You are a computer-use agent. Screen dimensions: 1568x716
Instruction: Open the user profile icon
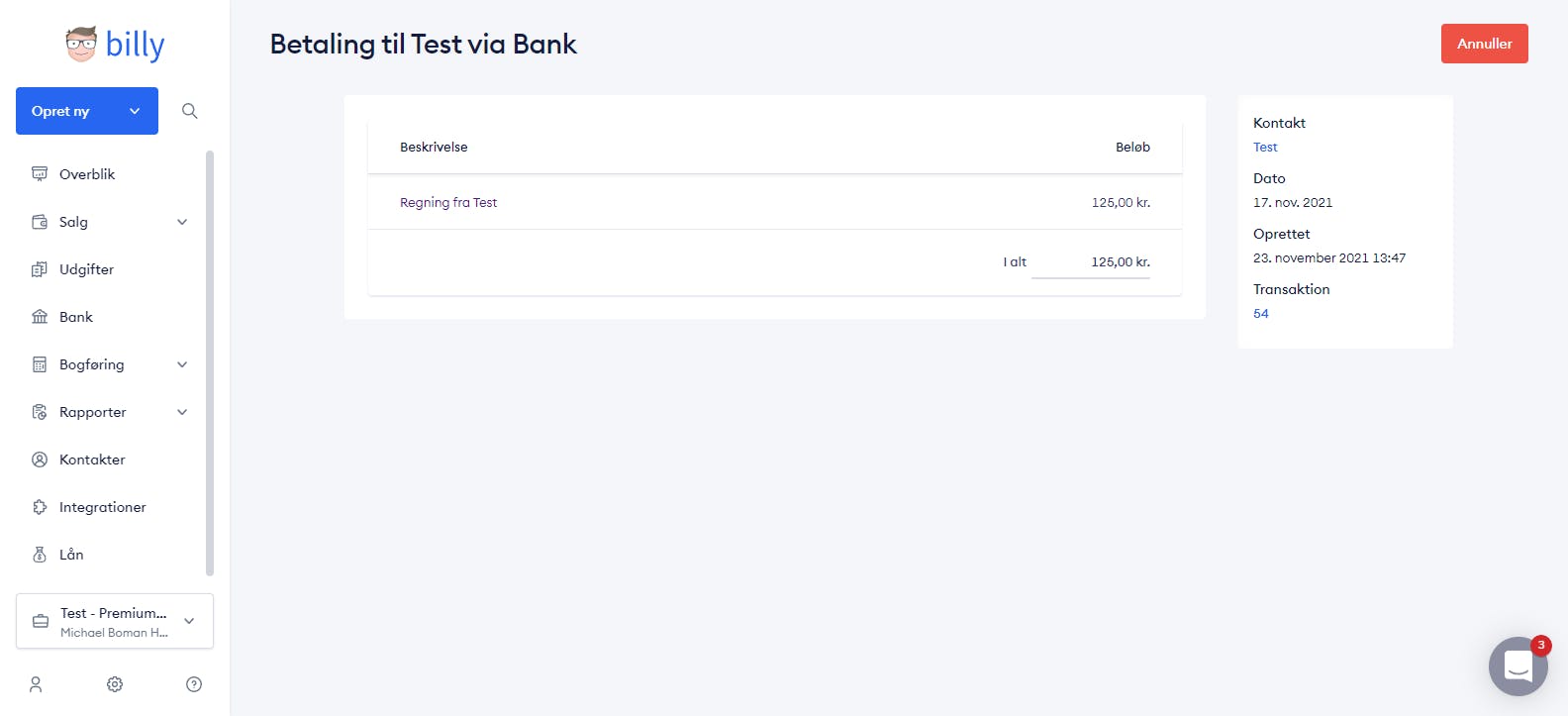36,684
